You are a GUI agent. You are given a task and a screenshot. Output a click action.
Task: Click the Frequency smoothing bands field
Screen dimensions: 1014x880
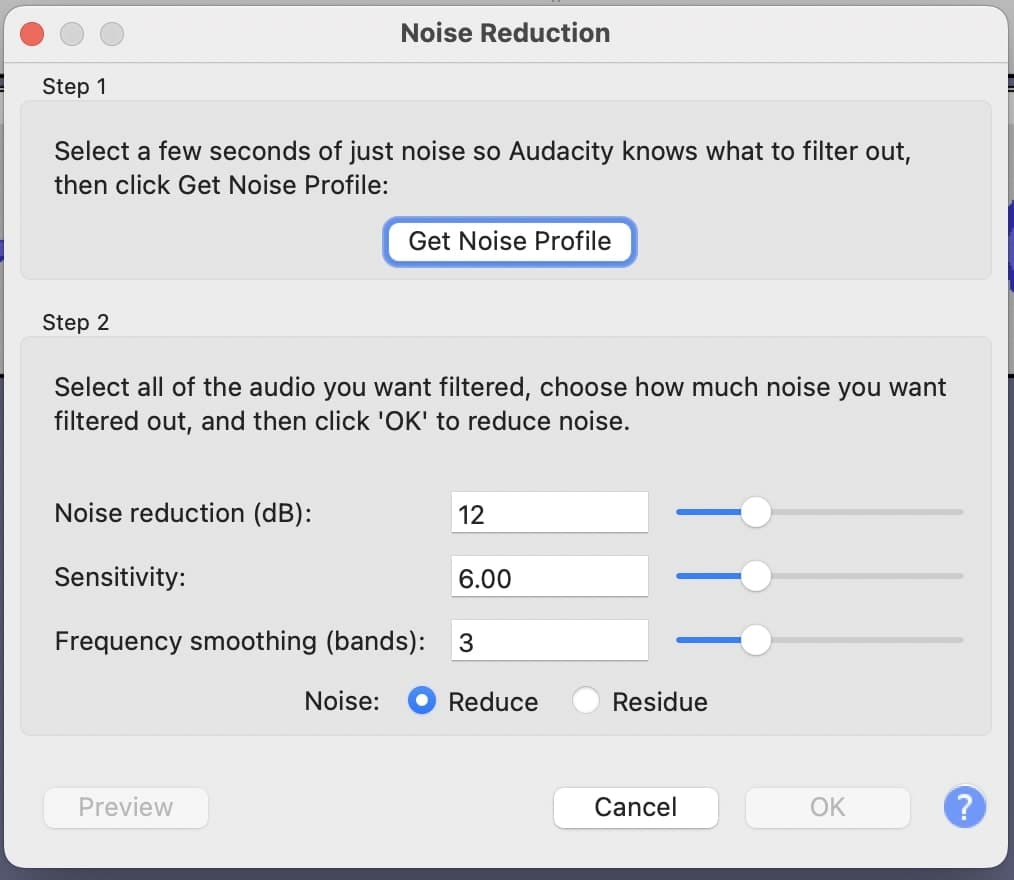pos(549,640)
